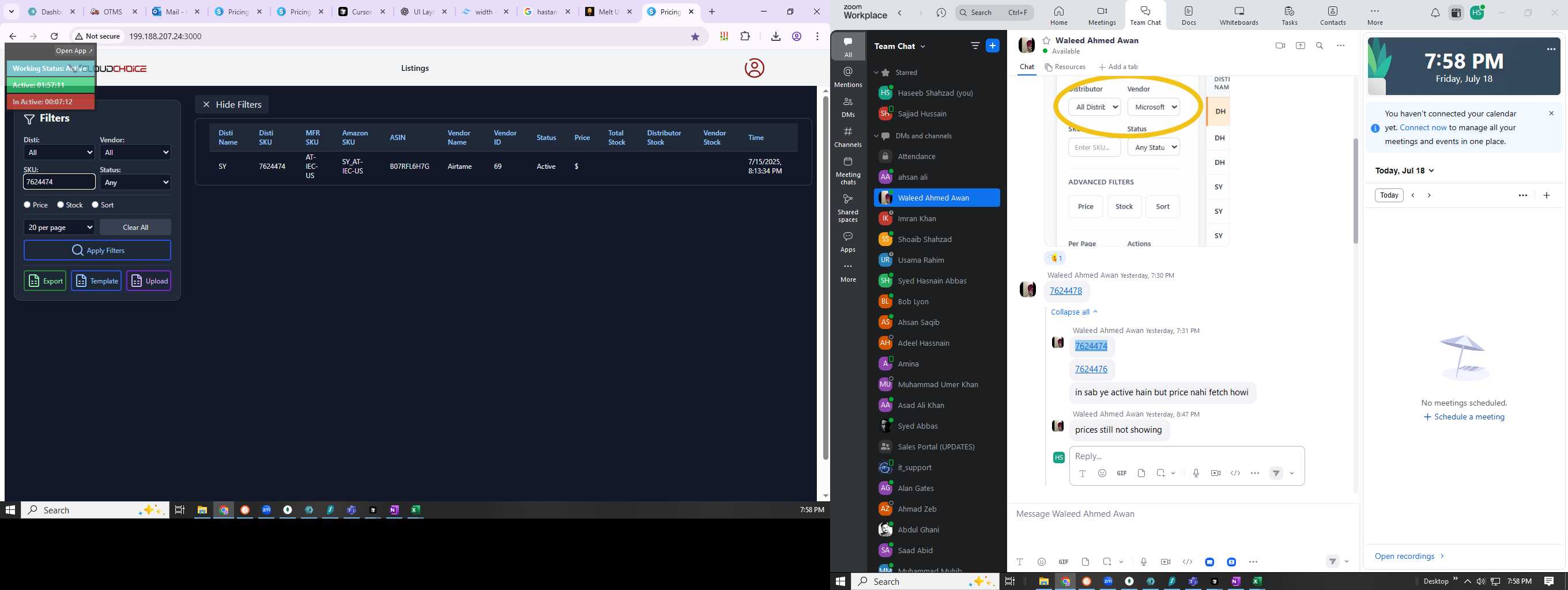
Task: Click Connect now calendar link
Action: 1423,128
